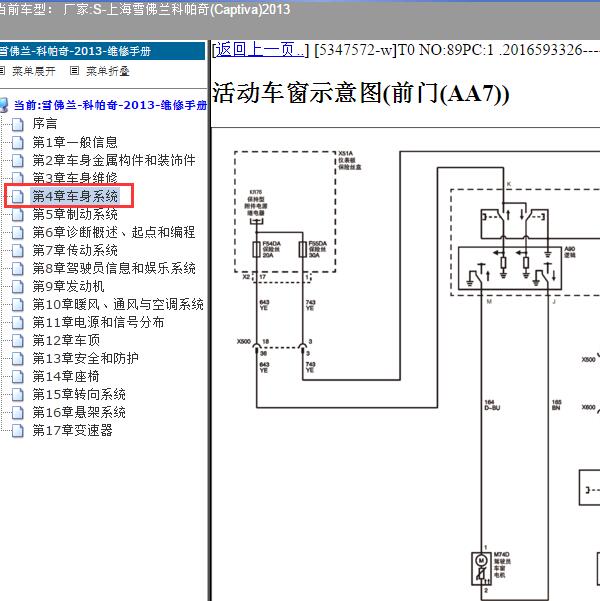Open chapter 第5章制动系统
The height and width of the screenshot is (601, 600).
click(75, 214)
